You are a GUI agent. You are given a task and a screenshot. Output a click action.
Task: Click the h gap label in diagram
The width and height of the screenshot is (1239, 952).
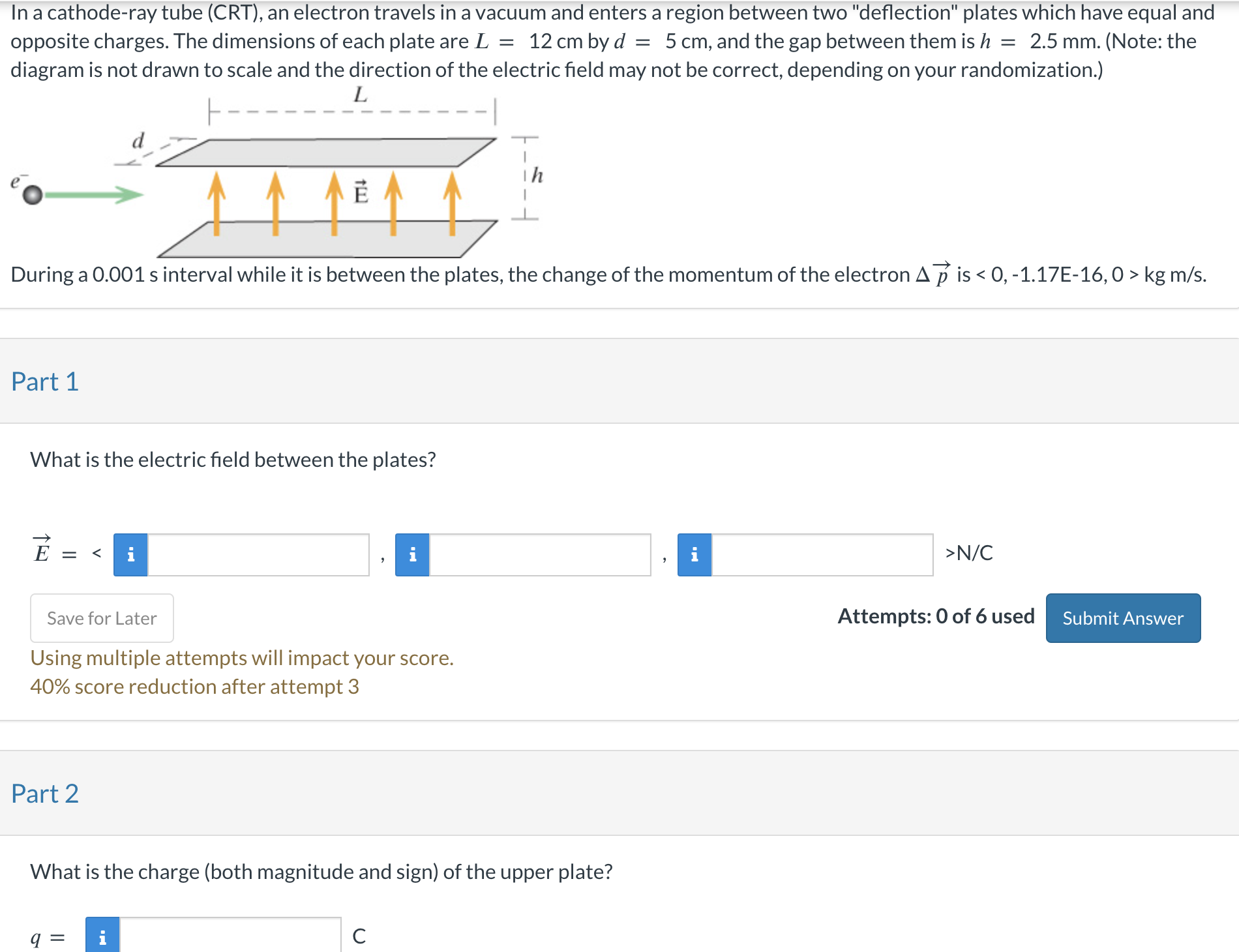pos(537,175)
